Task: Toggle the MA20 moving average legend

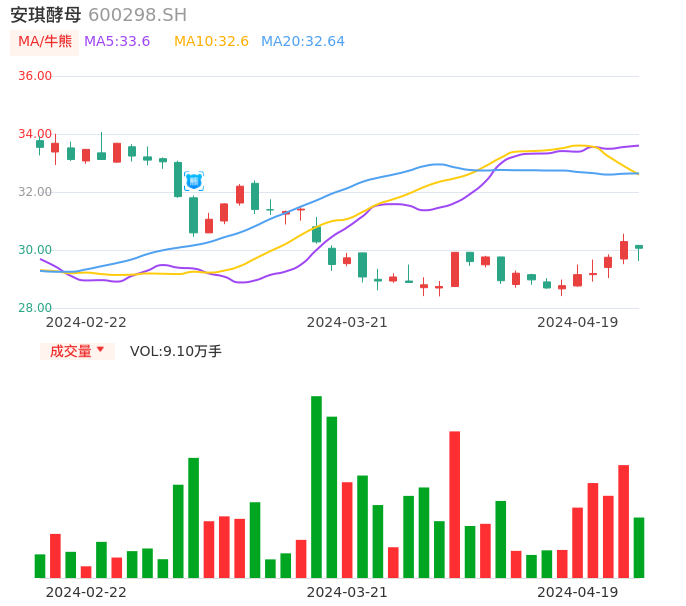Action: click(x=302, y=42)
